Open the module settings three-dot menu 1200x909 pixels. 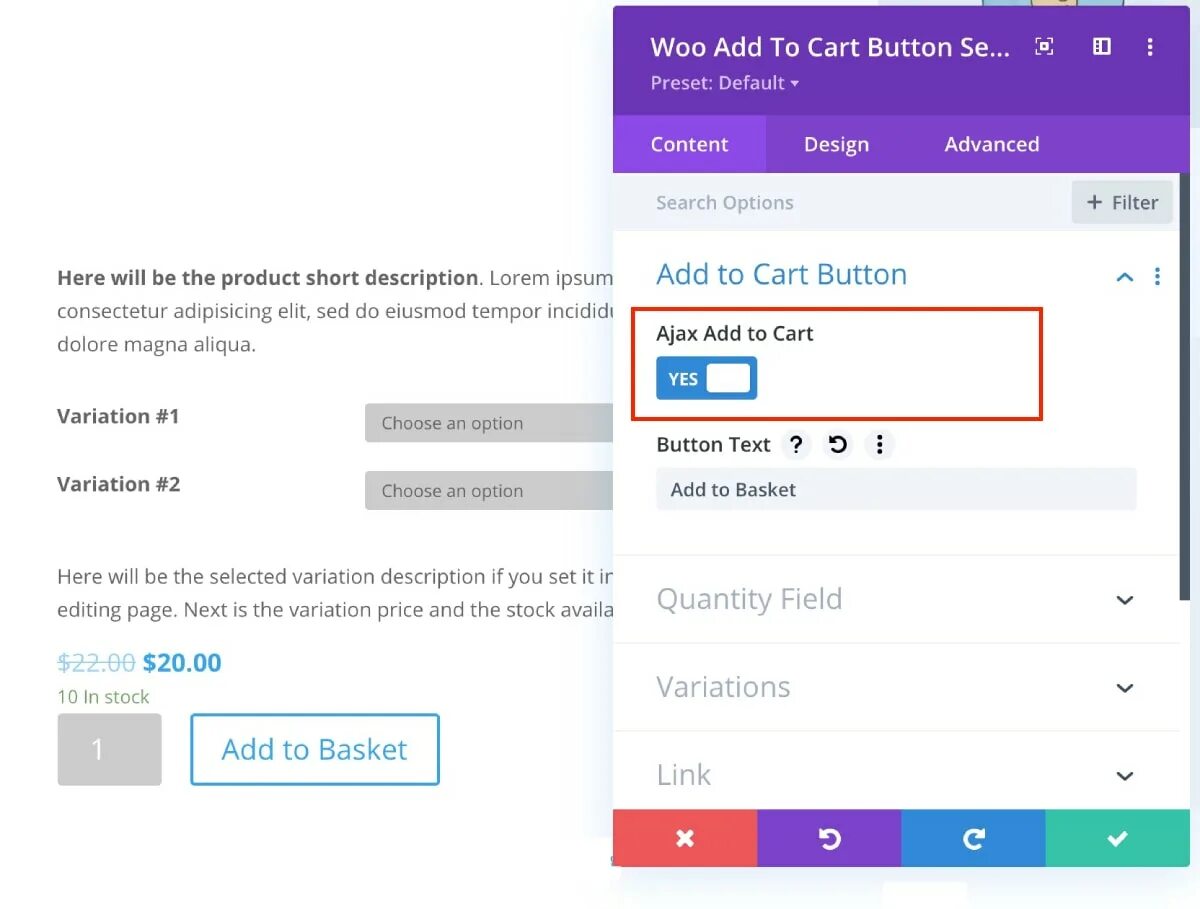click(x=1150, y=47)
